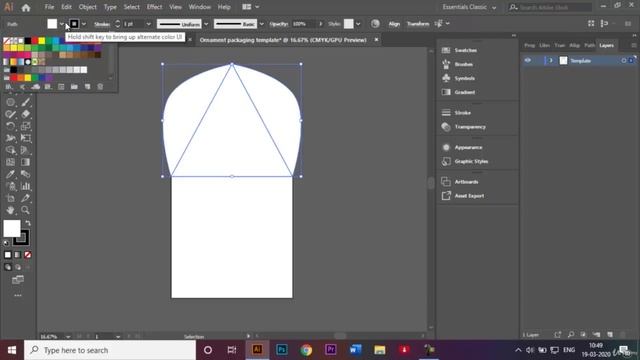Open stroke weight dropdown
Viewport: 640px width, 360px height.
[x=149, y=24]
